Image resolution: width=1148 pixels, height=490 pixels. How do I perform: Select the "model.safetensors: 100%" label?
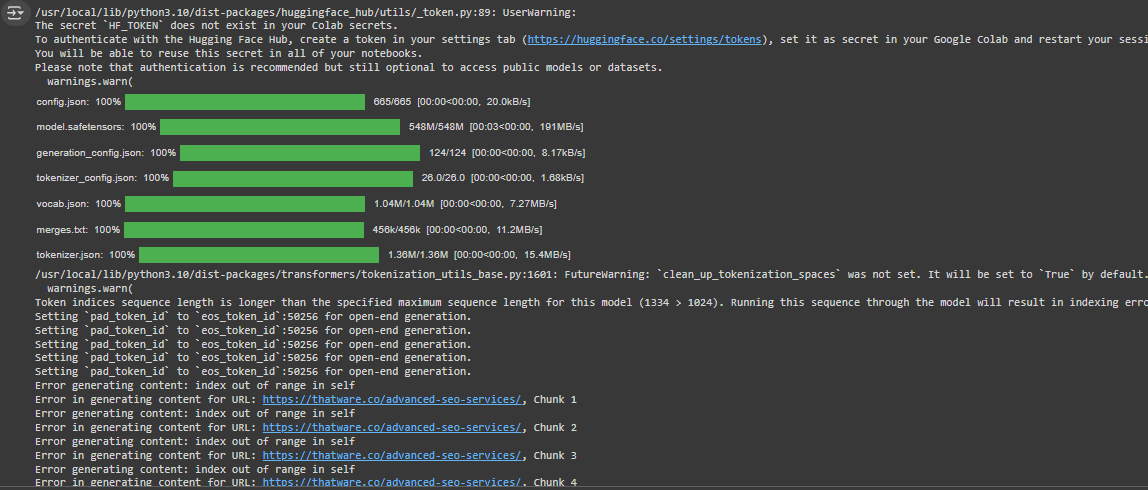pos(96,127)
